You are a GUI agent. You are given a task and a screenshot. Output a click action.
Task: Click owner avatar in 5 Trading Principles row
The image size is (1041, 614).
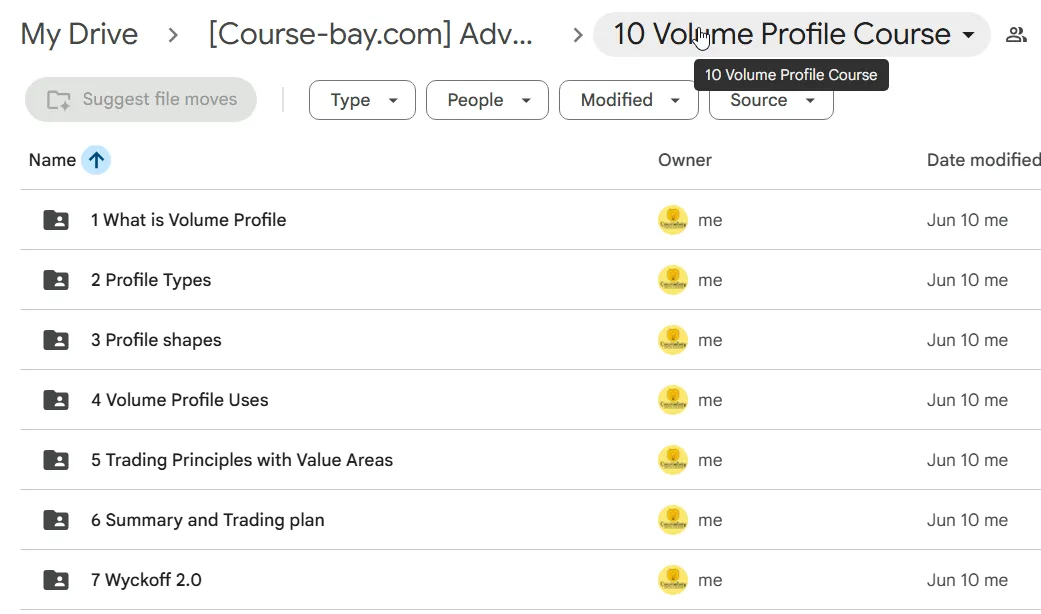tap(673, 460)
